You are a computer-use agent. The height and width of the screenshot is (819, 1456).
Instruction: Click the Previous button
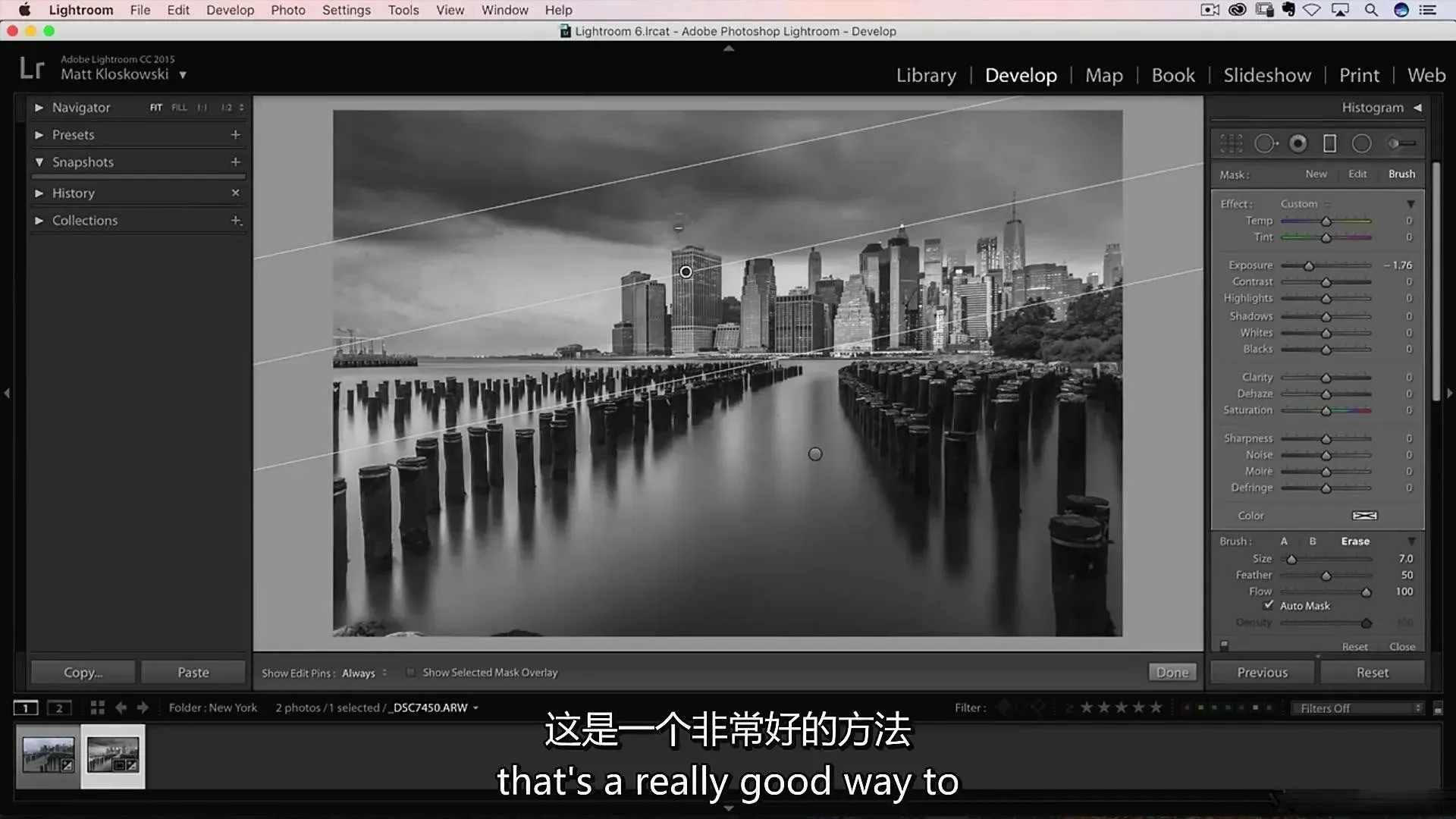[1263, 673]
